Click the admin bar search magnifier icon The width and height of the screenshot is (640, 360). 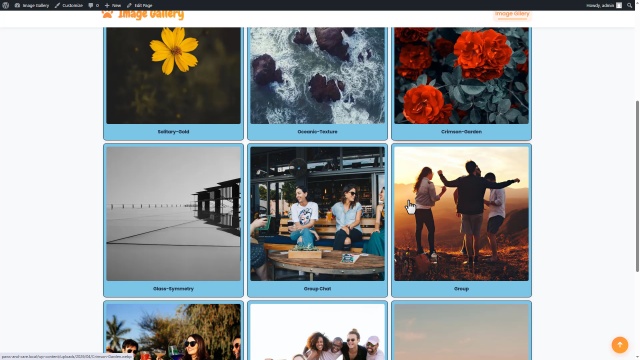[x=629, y=5]
